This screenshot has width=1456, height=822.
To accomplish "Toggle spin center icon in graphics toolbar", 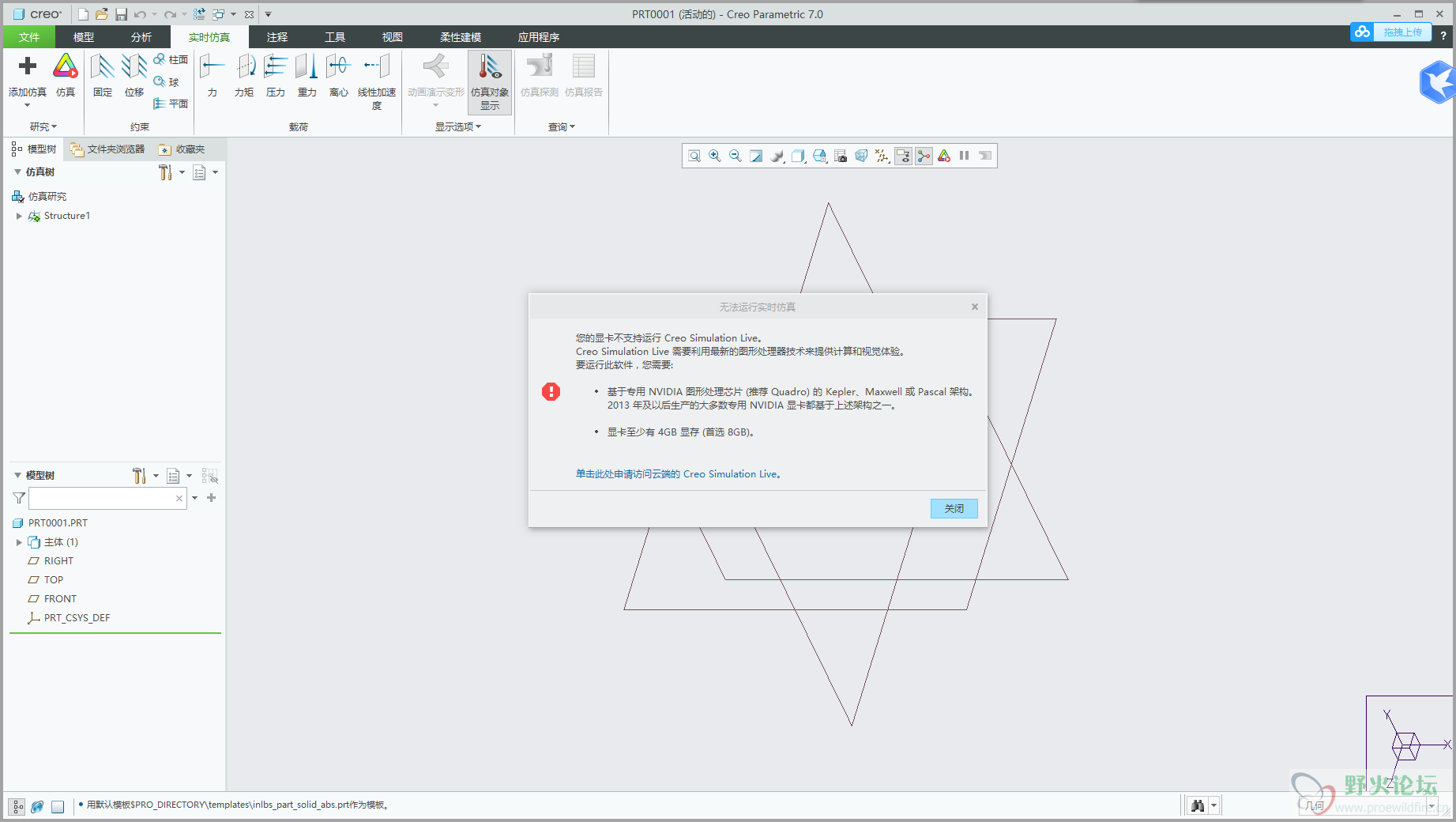I will click(x=924, y=156).
